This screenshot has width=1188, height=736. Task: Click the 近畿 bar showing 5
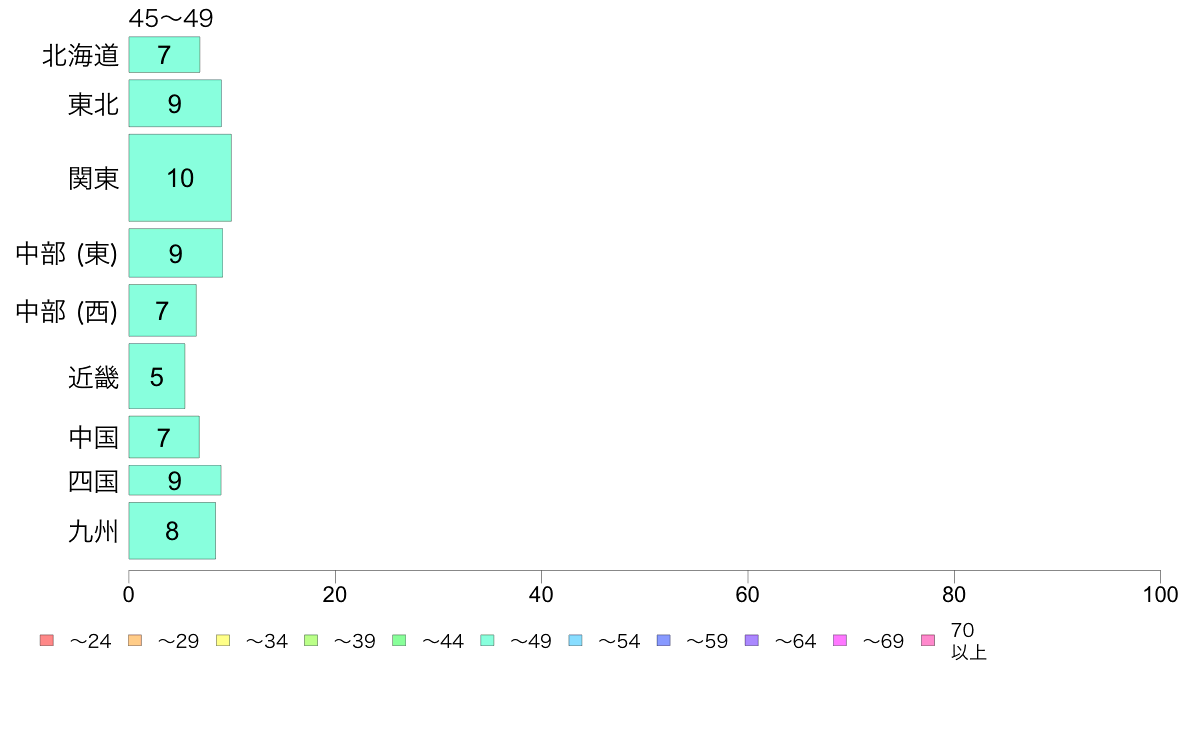[157, 376]
